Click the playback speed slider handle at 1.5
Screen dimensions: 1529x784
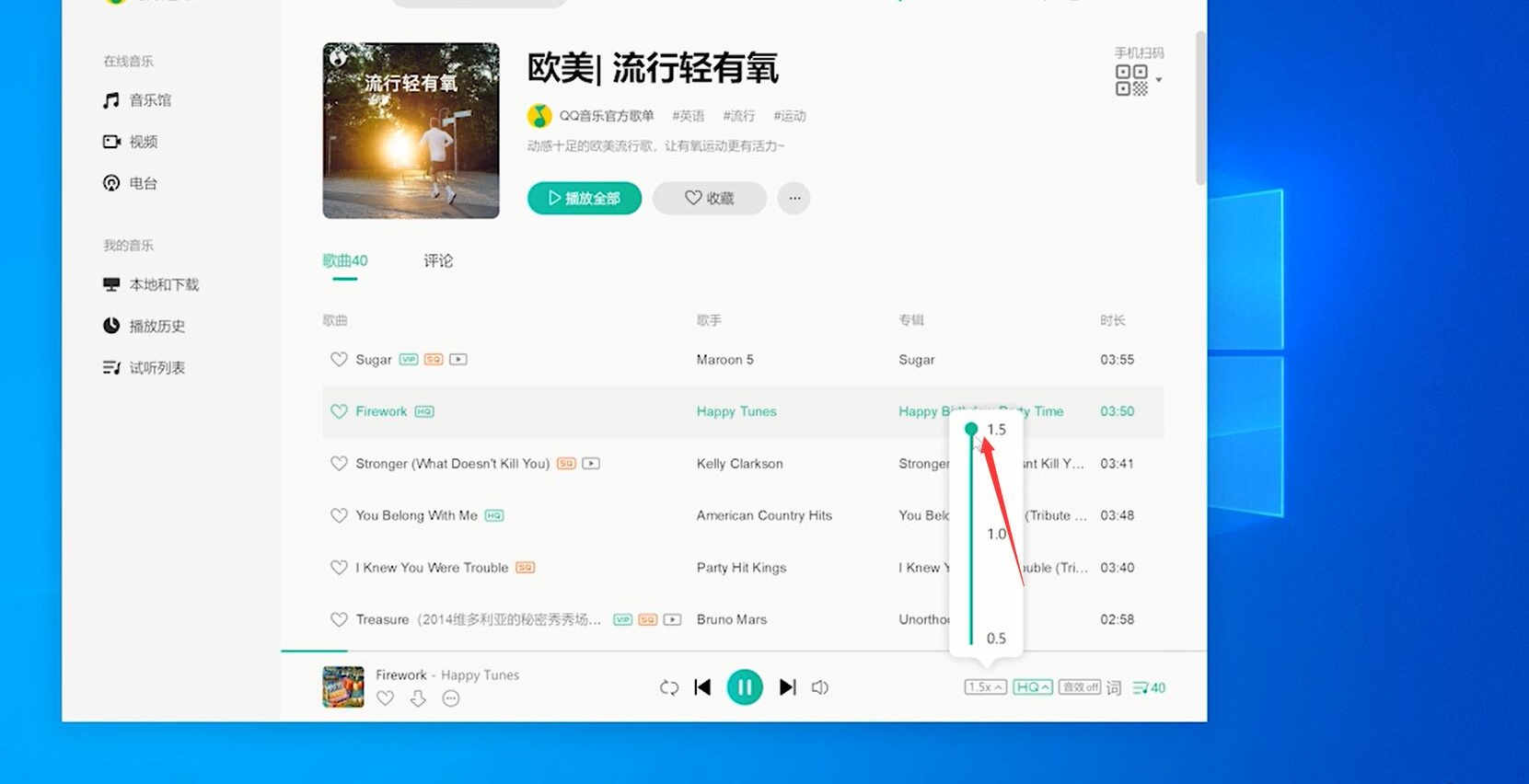click(971, 429)
